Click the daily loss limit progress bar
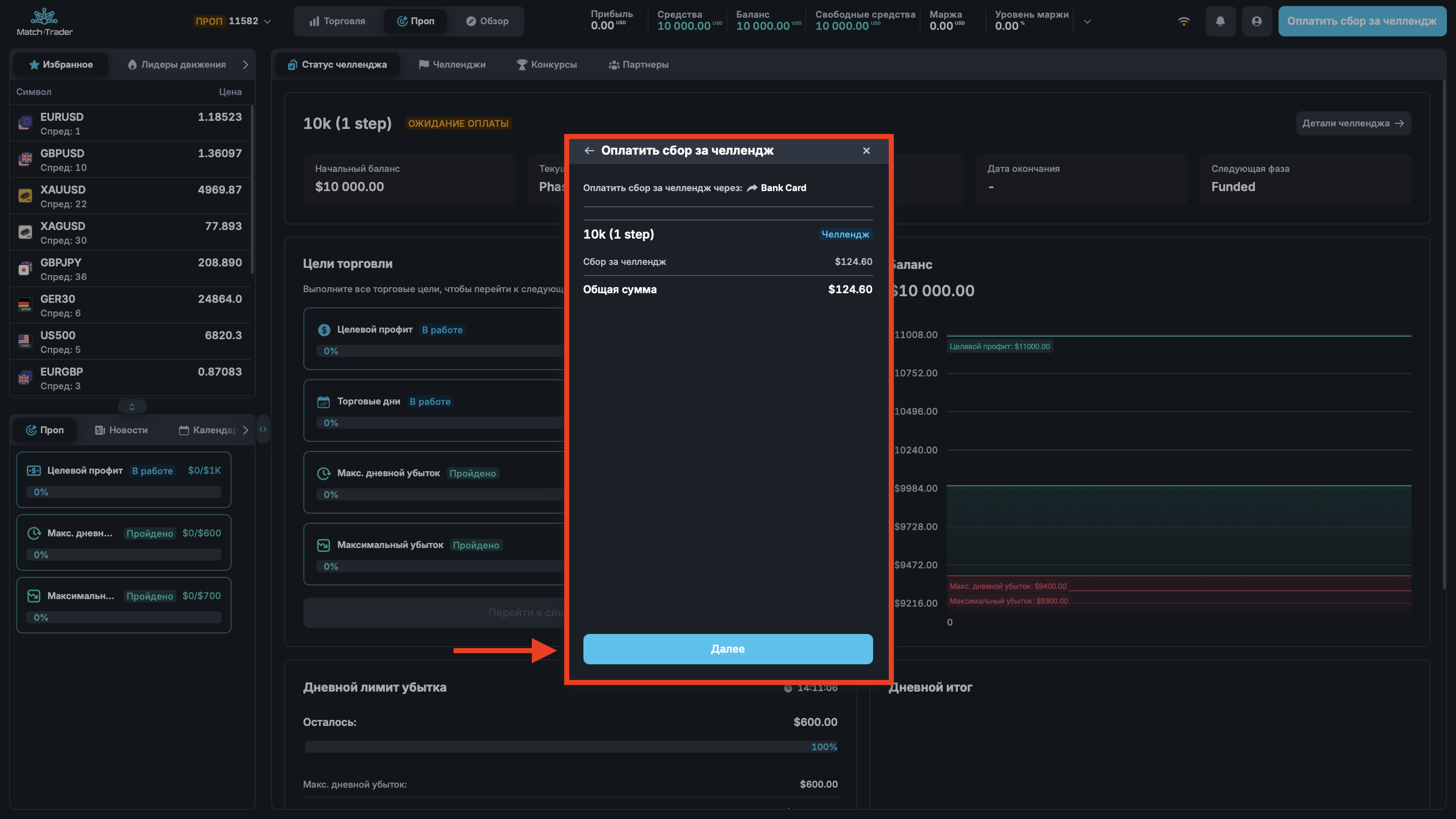This screenshot has height=819, width=1456. click(x=570, y=747)
